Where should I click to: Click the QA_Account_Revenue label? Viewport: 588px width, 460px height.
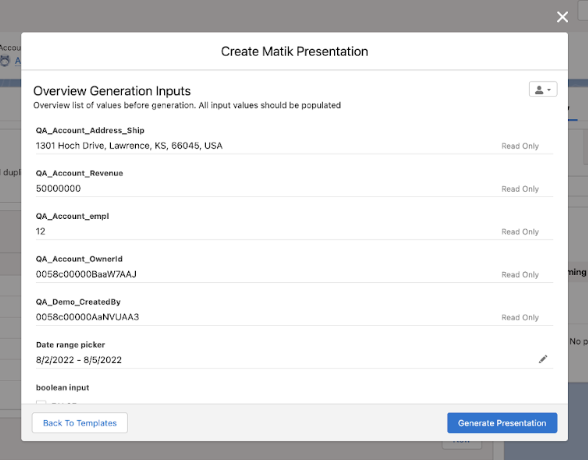(80, 173)
